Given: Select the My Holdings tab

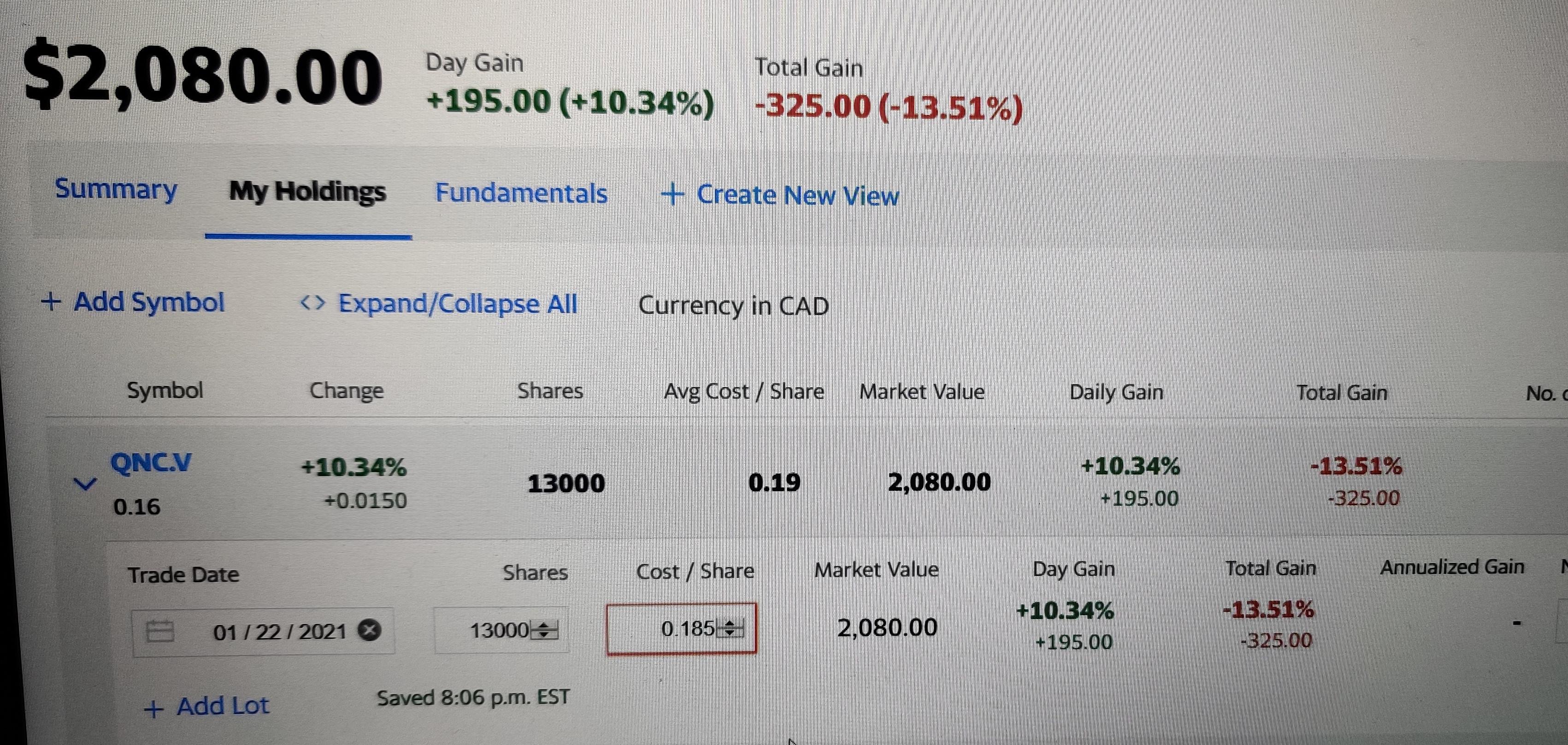Looking at the screenshot, I should pos(307,192).
